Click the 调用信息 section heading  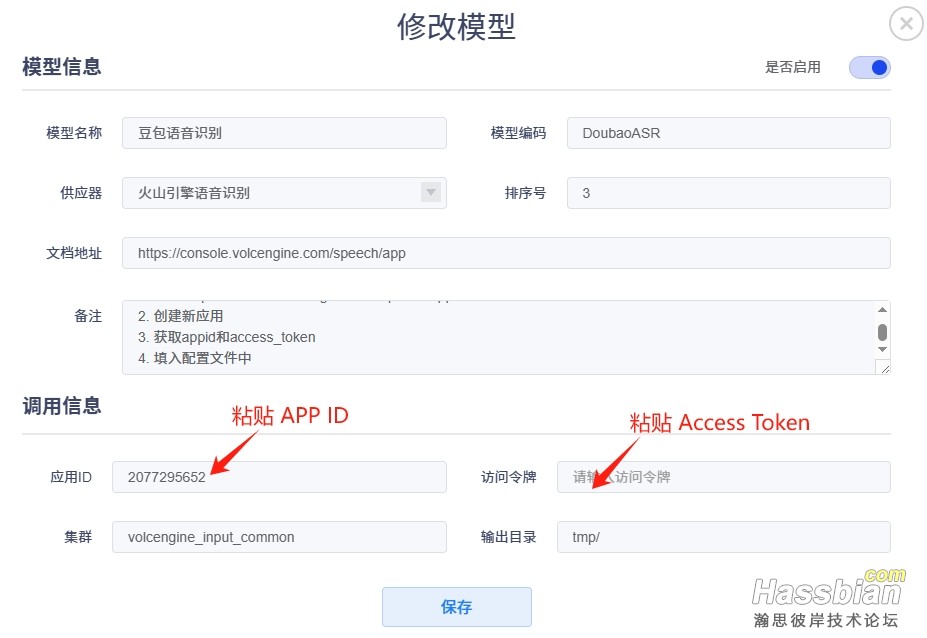coord(61,406)
